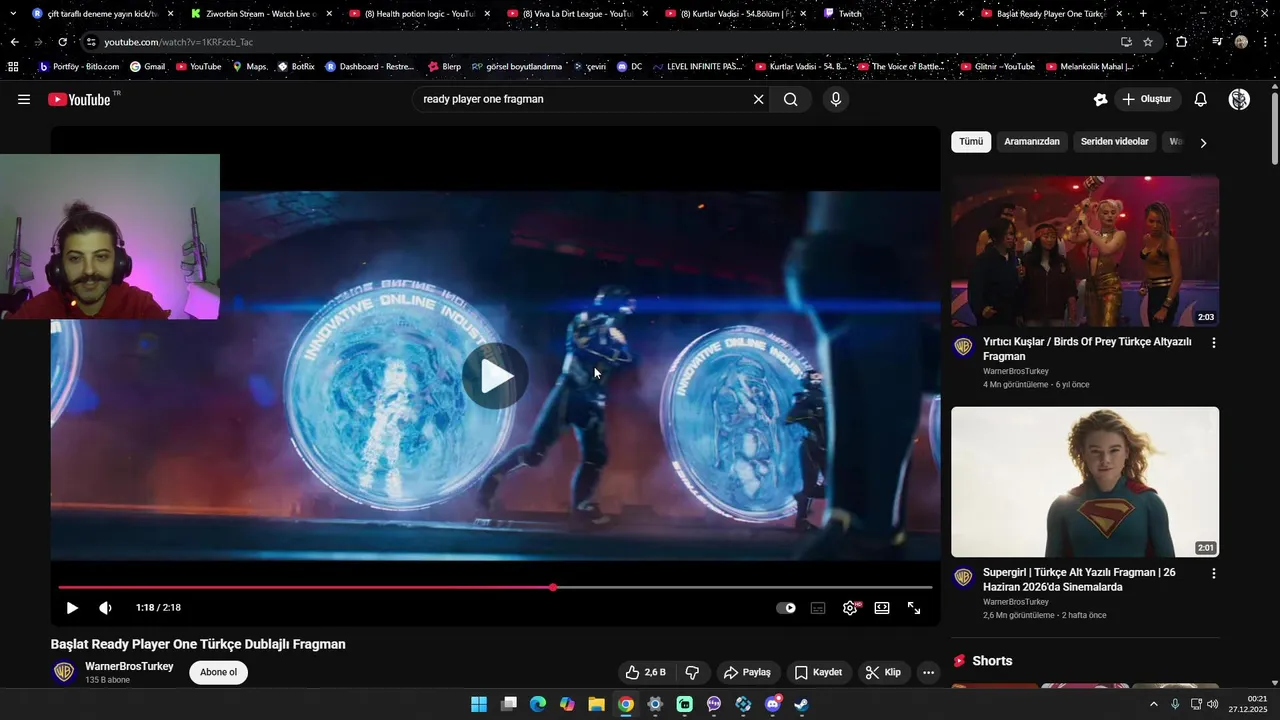This screenshot has width=1280, height=720.
Task: Bookmark this page with the star icon
Action: click(x=1148, y=42)
